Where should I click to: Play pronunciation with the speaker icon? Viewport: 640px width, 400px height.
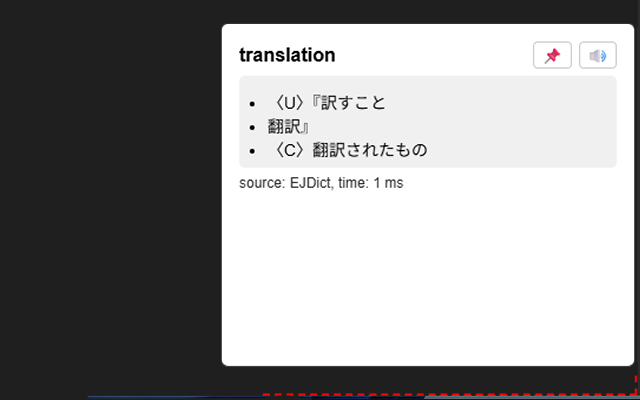coord(598,56)
